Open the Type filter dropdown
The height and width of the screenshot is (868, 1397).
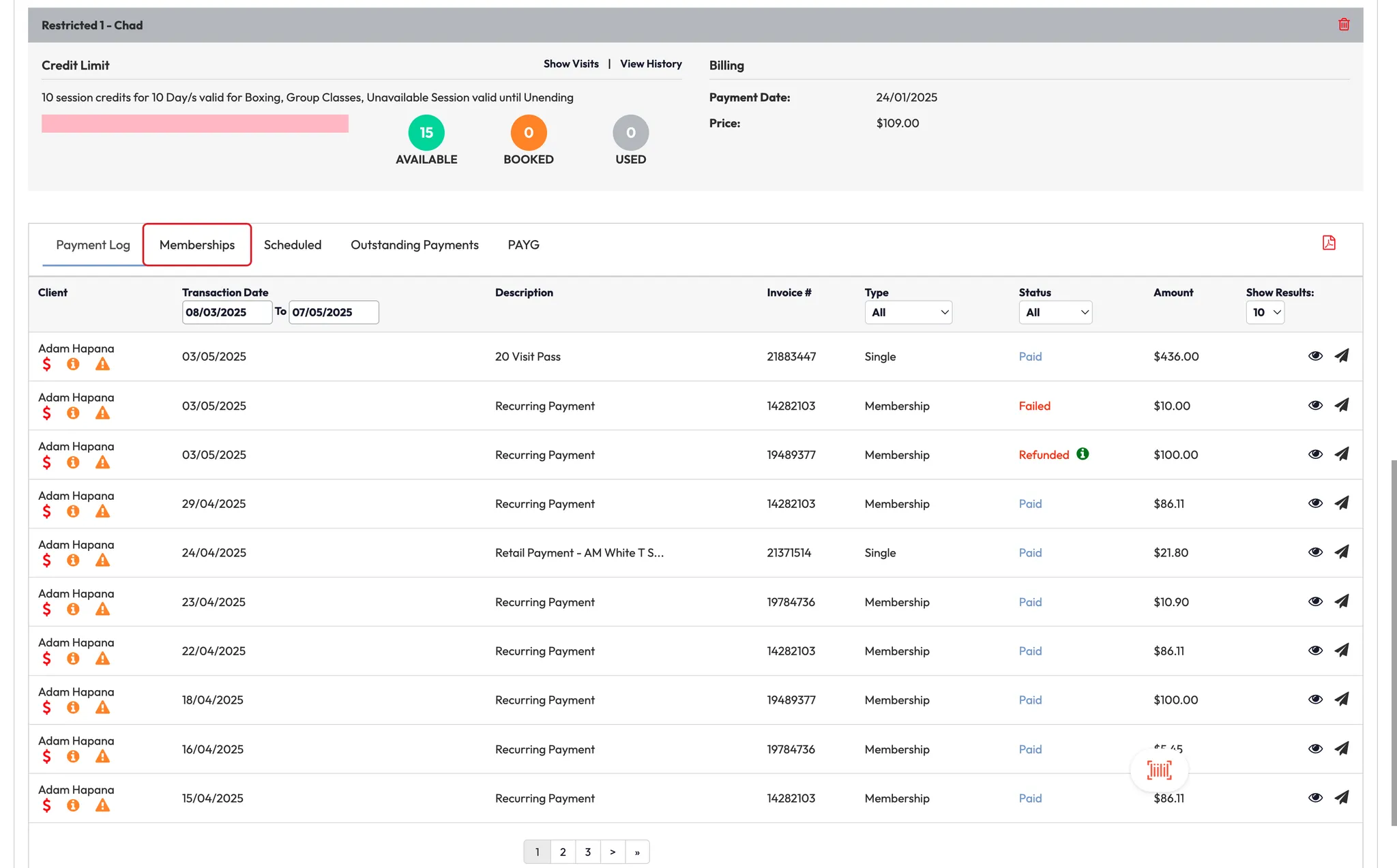tap(908, 312)
